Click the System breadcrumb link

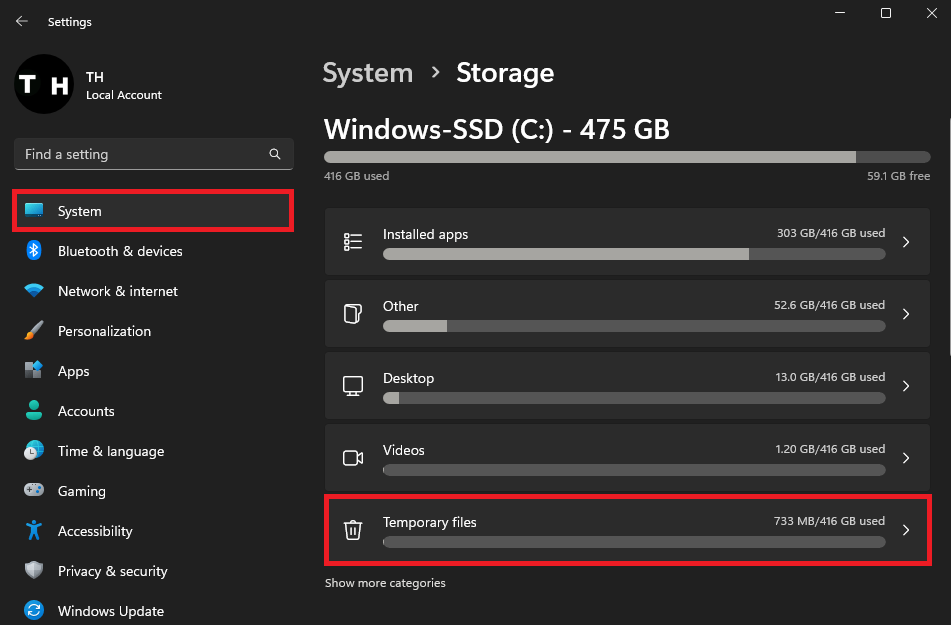(367, 73)
